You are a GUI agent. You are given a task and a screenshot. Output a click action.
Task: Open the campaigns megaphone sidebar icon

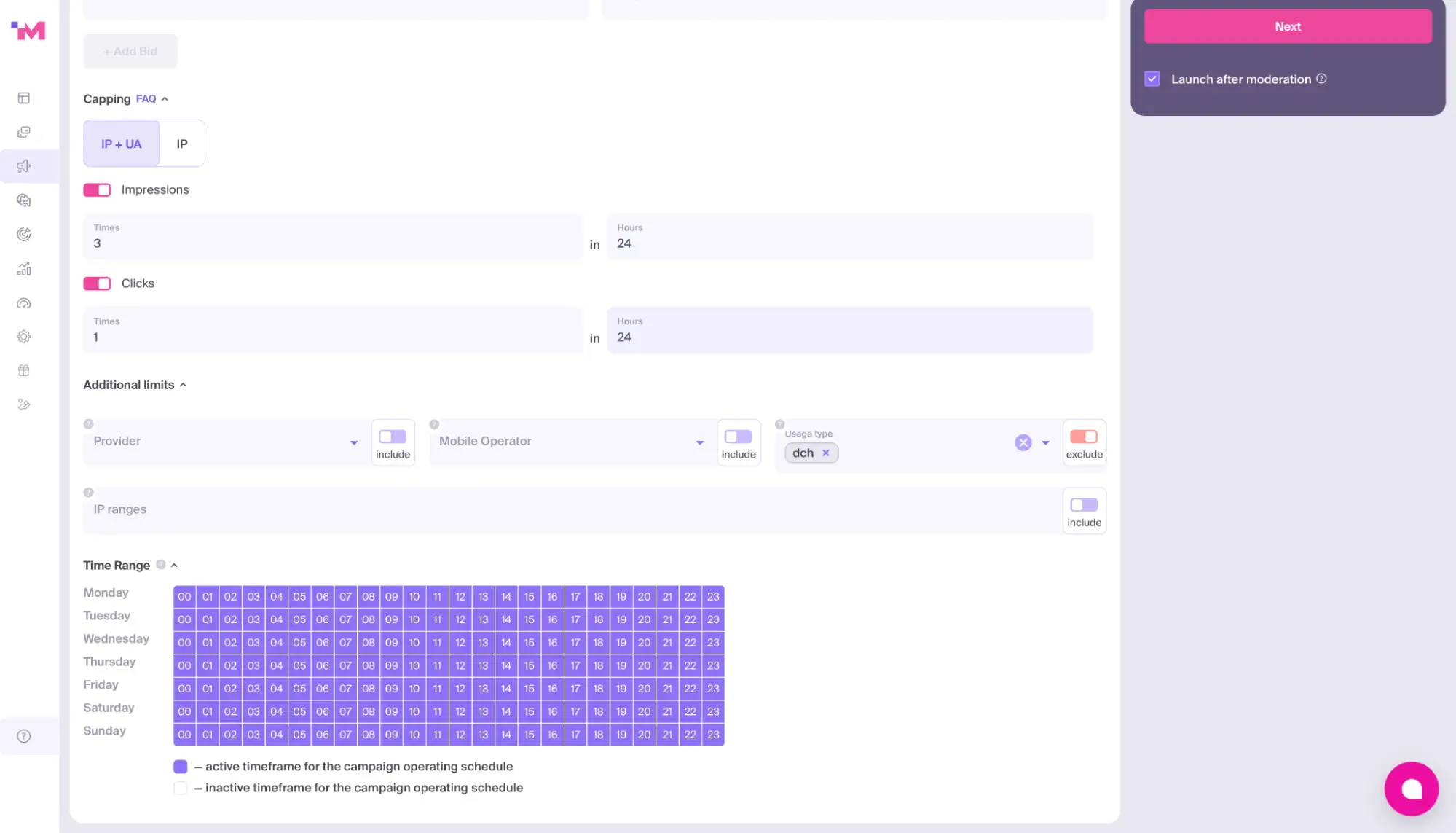[24, 166]
